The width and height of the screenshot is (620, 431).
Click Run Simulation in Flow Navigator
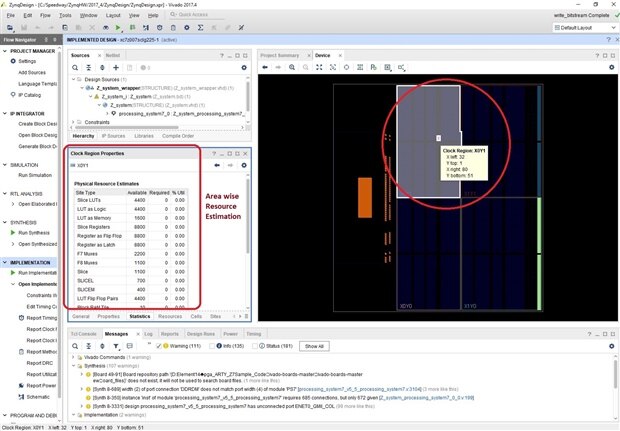(x=34, y=175)
